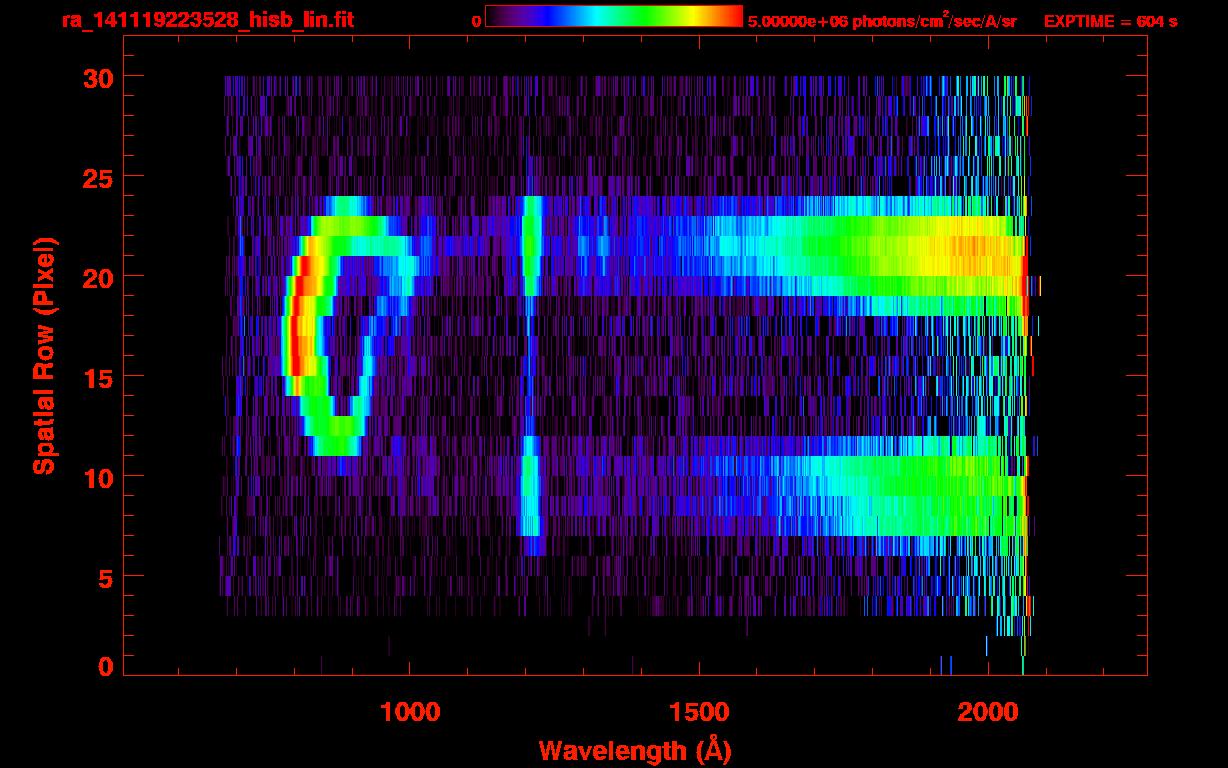Click the Spatial Row (Pixel) axis label
The image size is (1228, 768).
pos(44,356)
